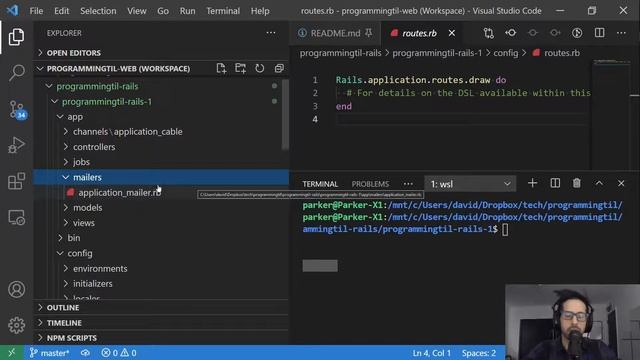640x360 pixels.
Task: Close the routes.rb tab
Action: coord(452,33)
